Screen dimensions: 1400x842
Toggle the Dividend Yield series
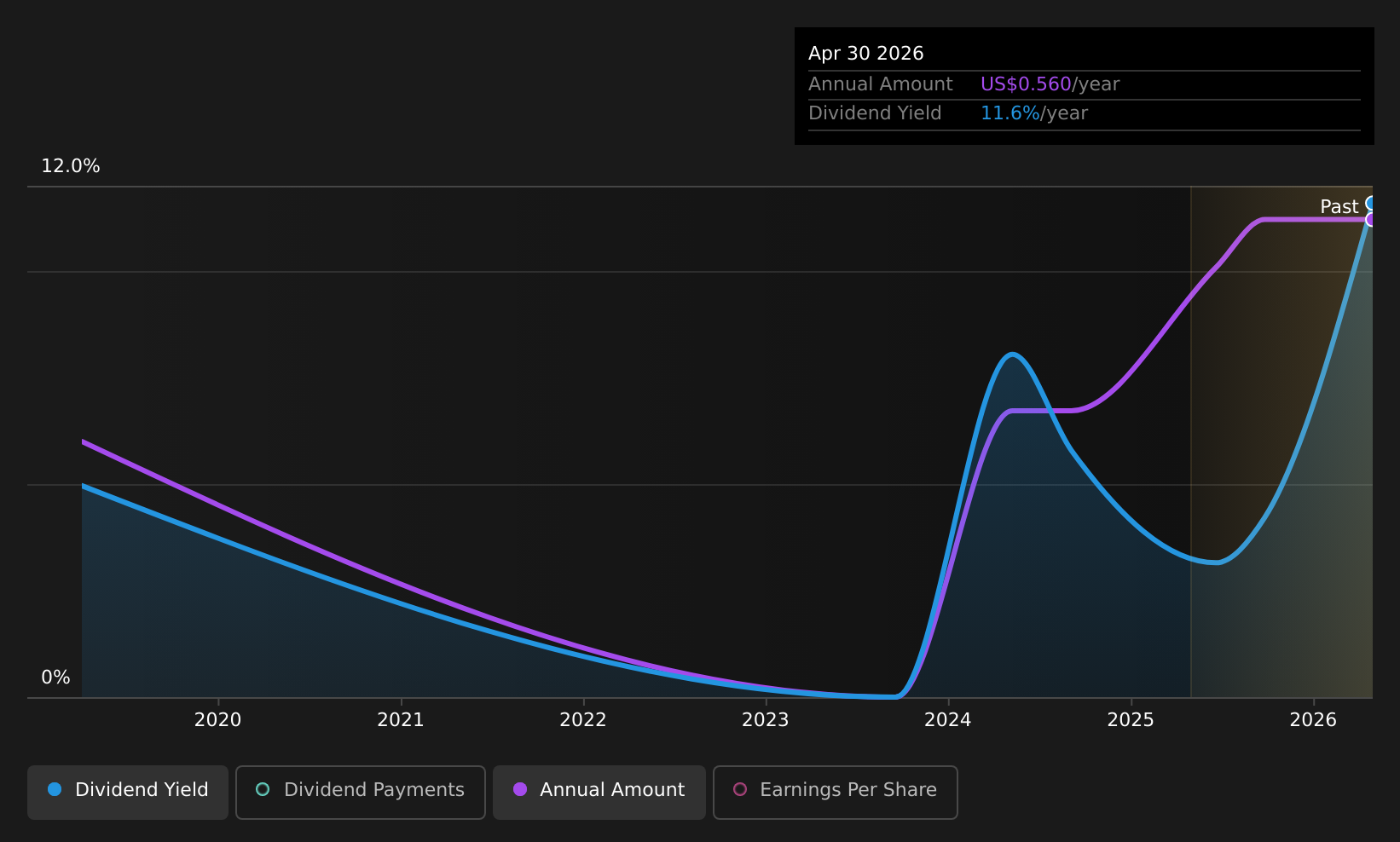pos(128,792)
